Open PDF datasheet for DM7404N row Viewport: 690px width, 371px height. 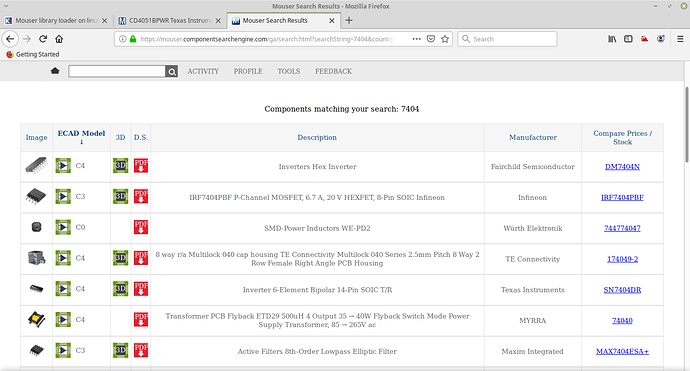click(141, 165)
